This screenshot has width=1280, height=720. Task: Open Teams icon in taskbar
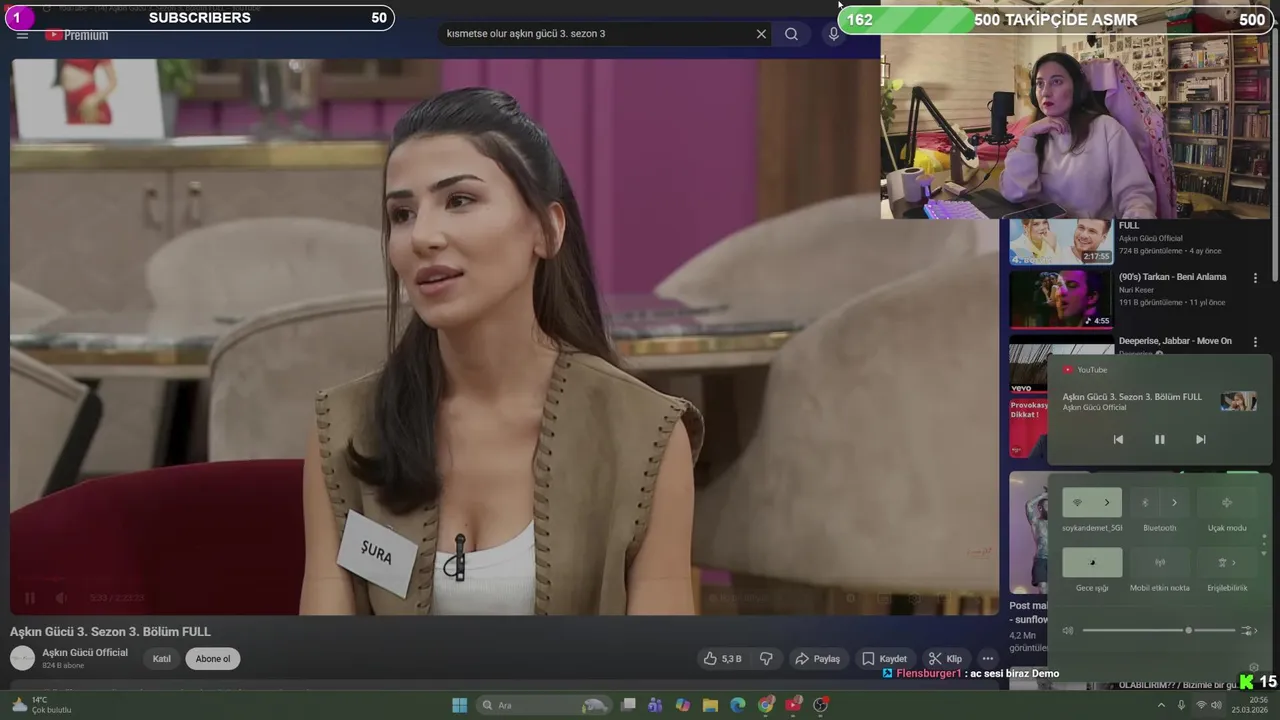coord(655,705)
